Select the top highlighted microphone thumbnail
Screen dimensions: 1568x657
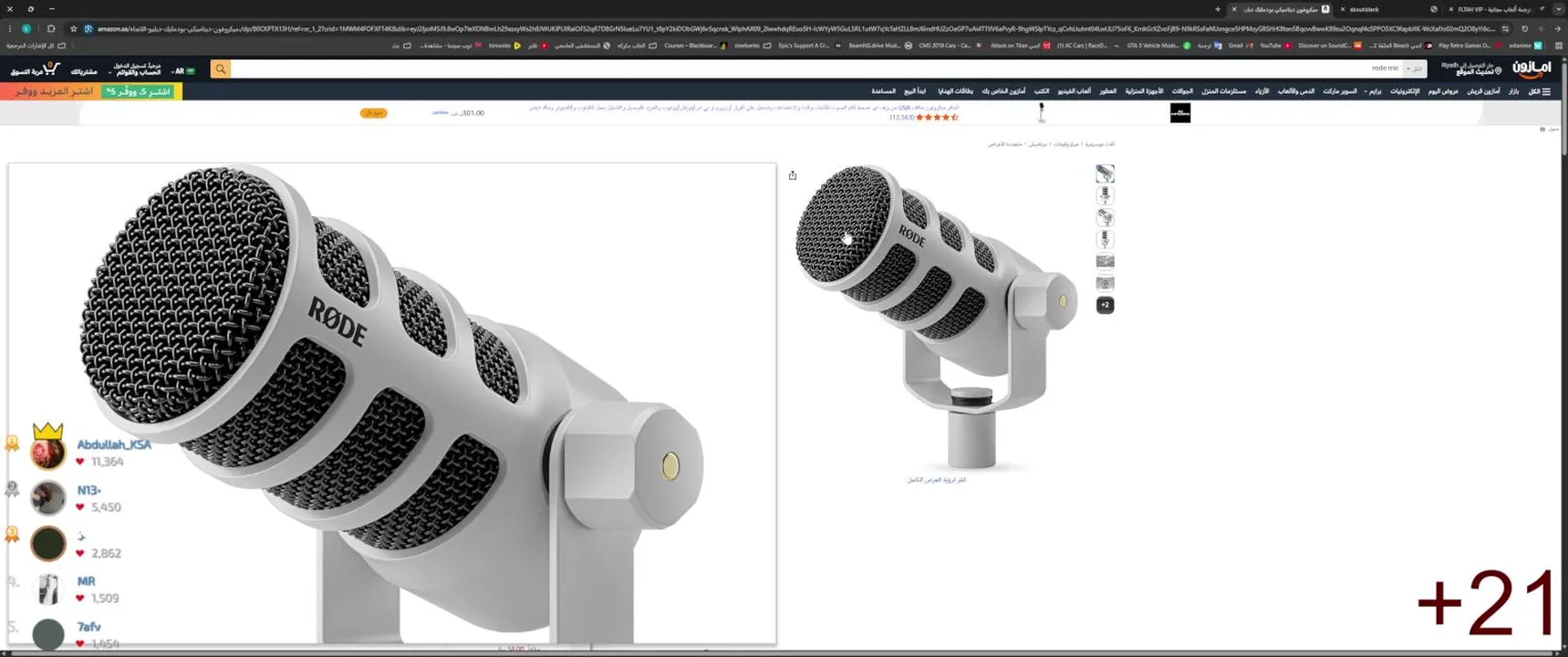click(1105, 173)
